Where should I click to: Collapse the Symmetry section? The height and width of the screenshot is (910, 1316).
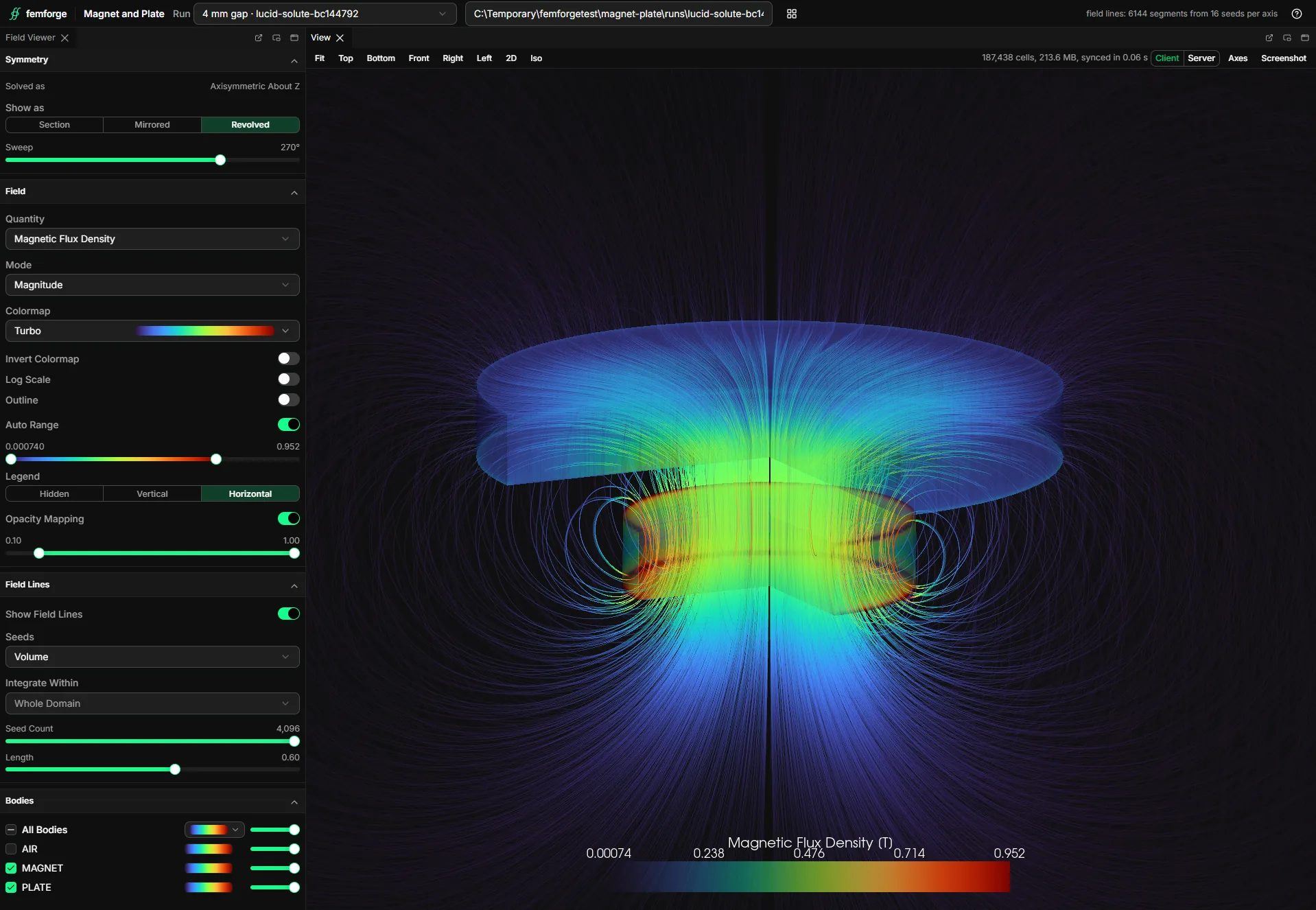[x=294, y=60]
